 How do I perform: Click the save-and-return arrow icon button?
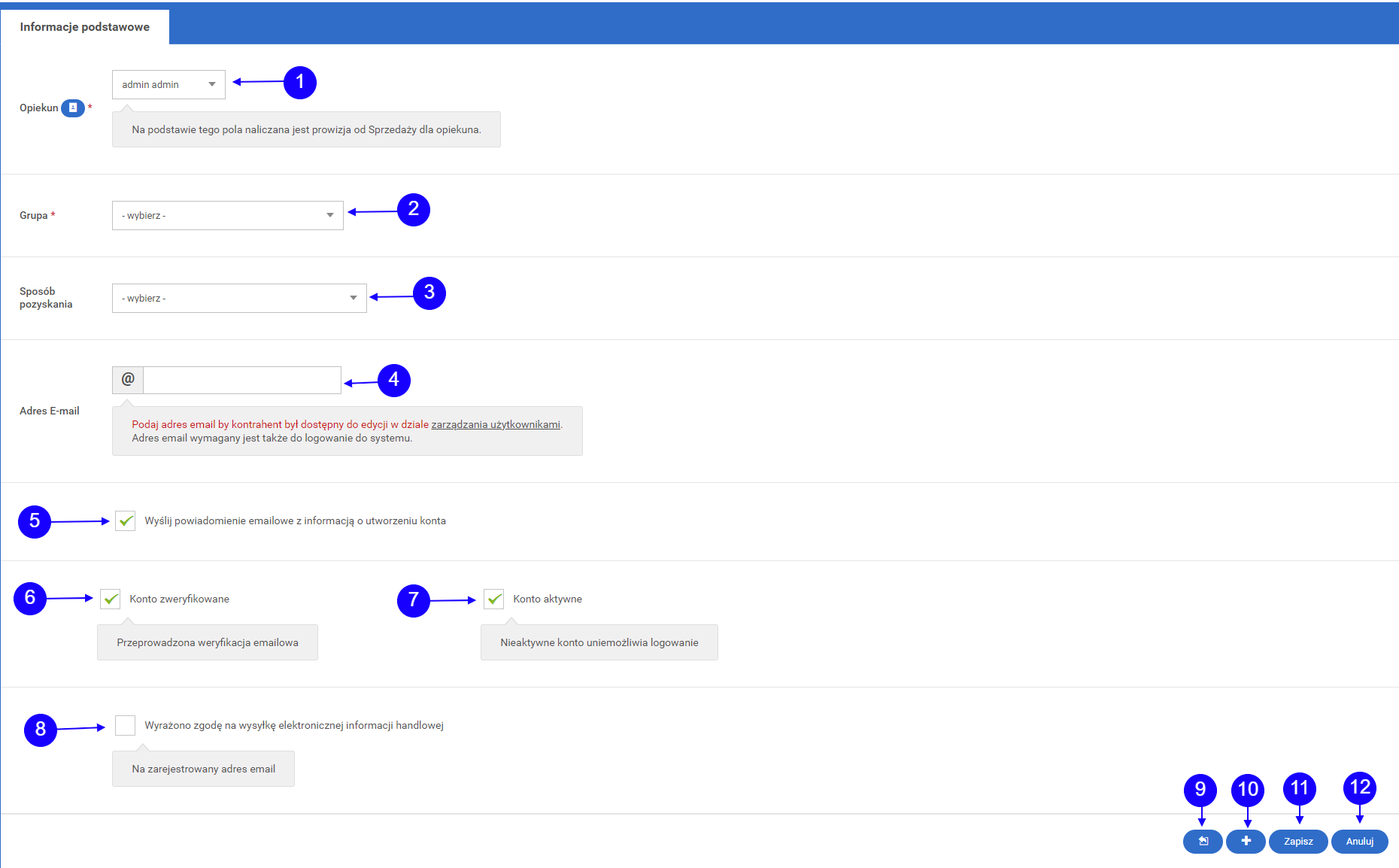(1203, 841)
